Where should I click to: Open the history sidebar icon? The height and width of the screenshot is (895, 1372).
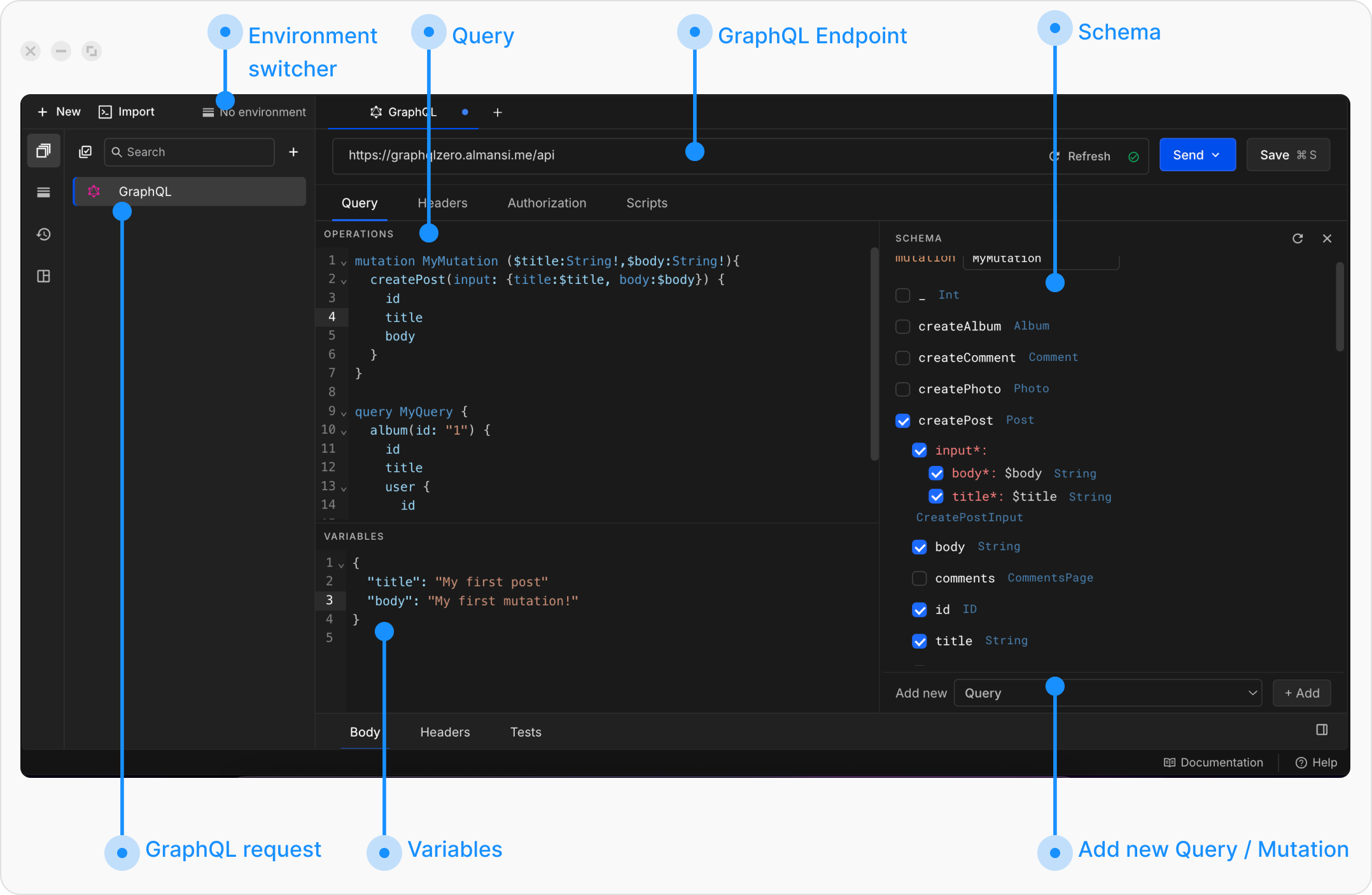point(43,234)
